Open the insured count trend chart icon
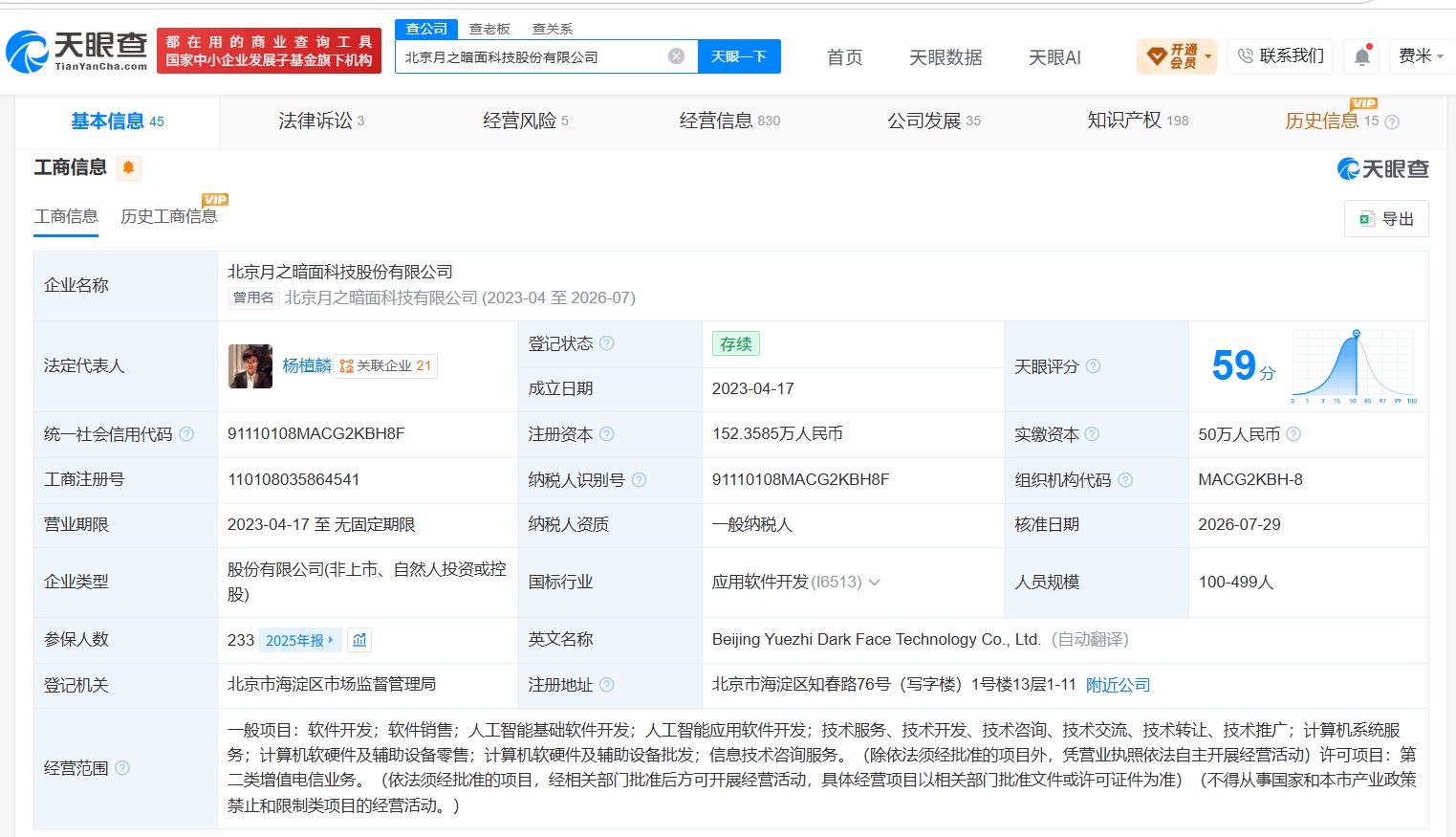The width and height of the screenshot is (1456, 837). [359, 640]
